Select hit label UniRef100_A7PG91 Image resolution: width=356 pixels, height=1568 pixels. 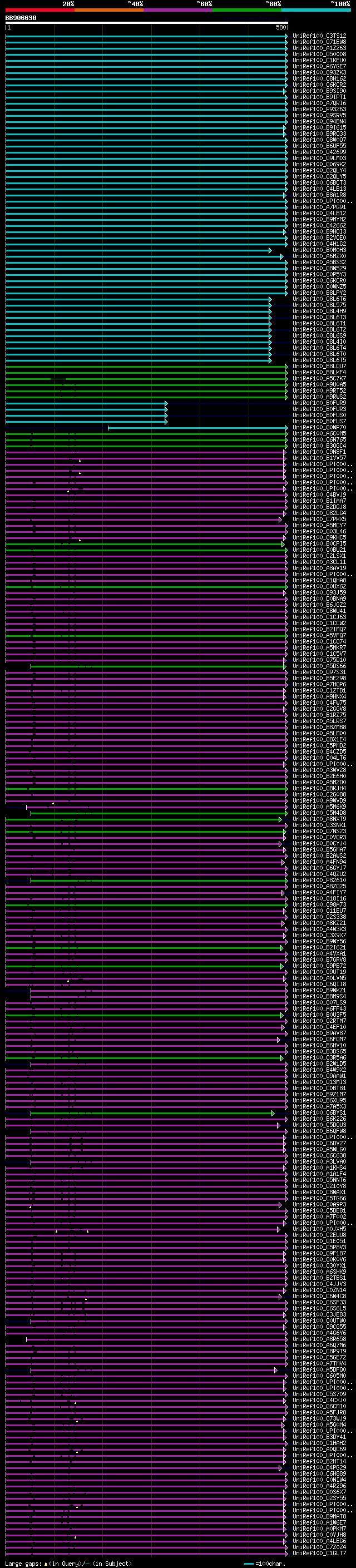tap(319, 207)
